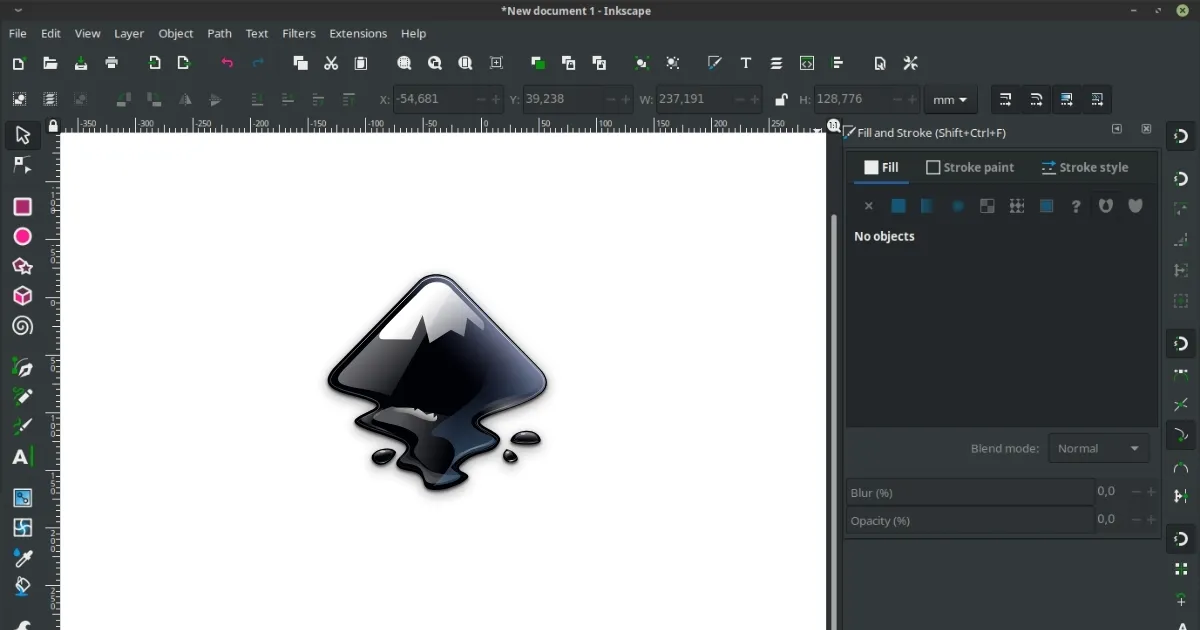Open window menu arrow in title bar
This screenshot has width=1200, height=630.
(x=18, y=10)
